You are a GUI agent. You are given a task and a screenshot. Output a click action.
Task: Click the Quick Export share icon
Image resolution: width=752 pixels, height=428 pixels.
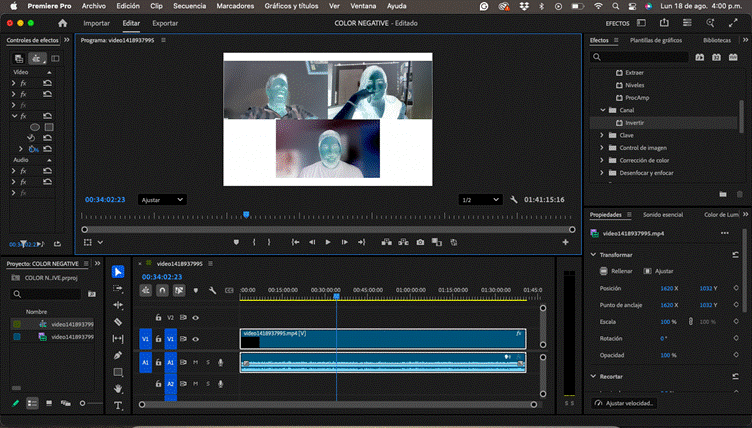pyautogui.click(x=664, y=23)
